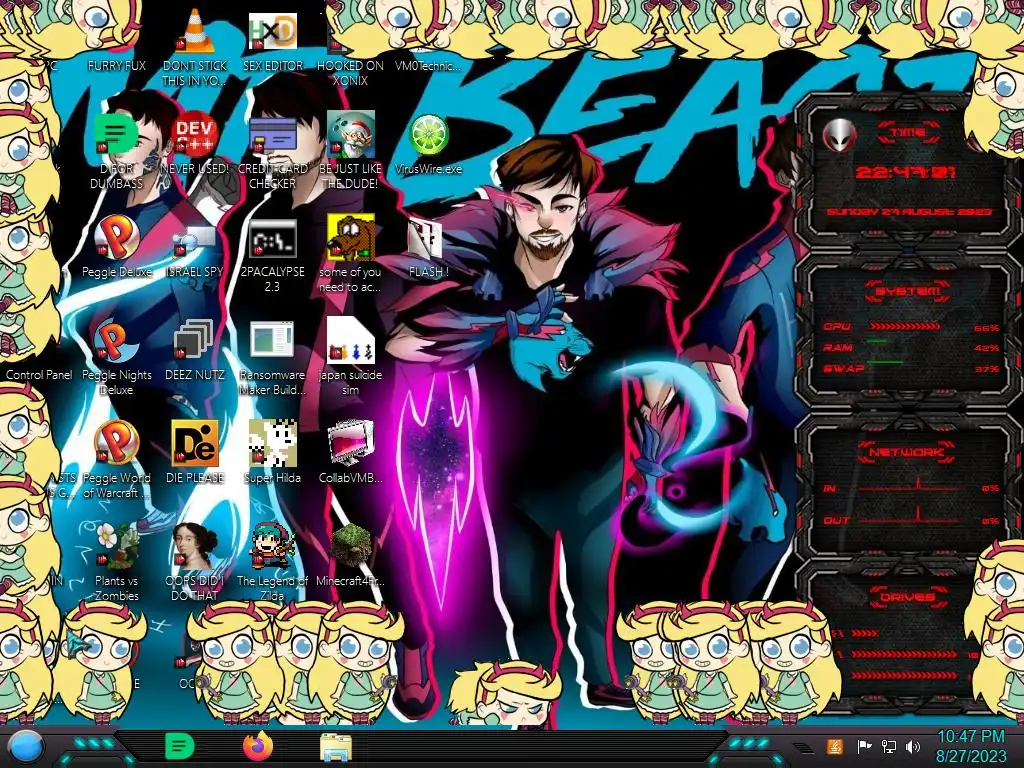Launch Peggle World of Warcraft

[x=116, y=460]
